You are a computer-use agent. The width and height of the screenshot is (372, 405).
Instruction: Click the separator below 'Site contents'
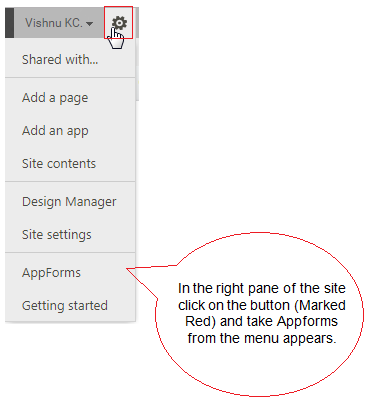[70, 182]
